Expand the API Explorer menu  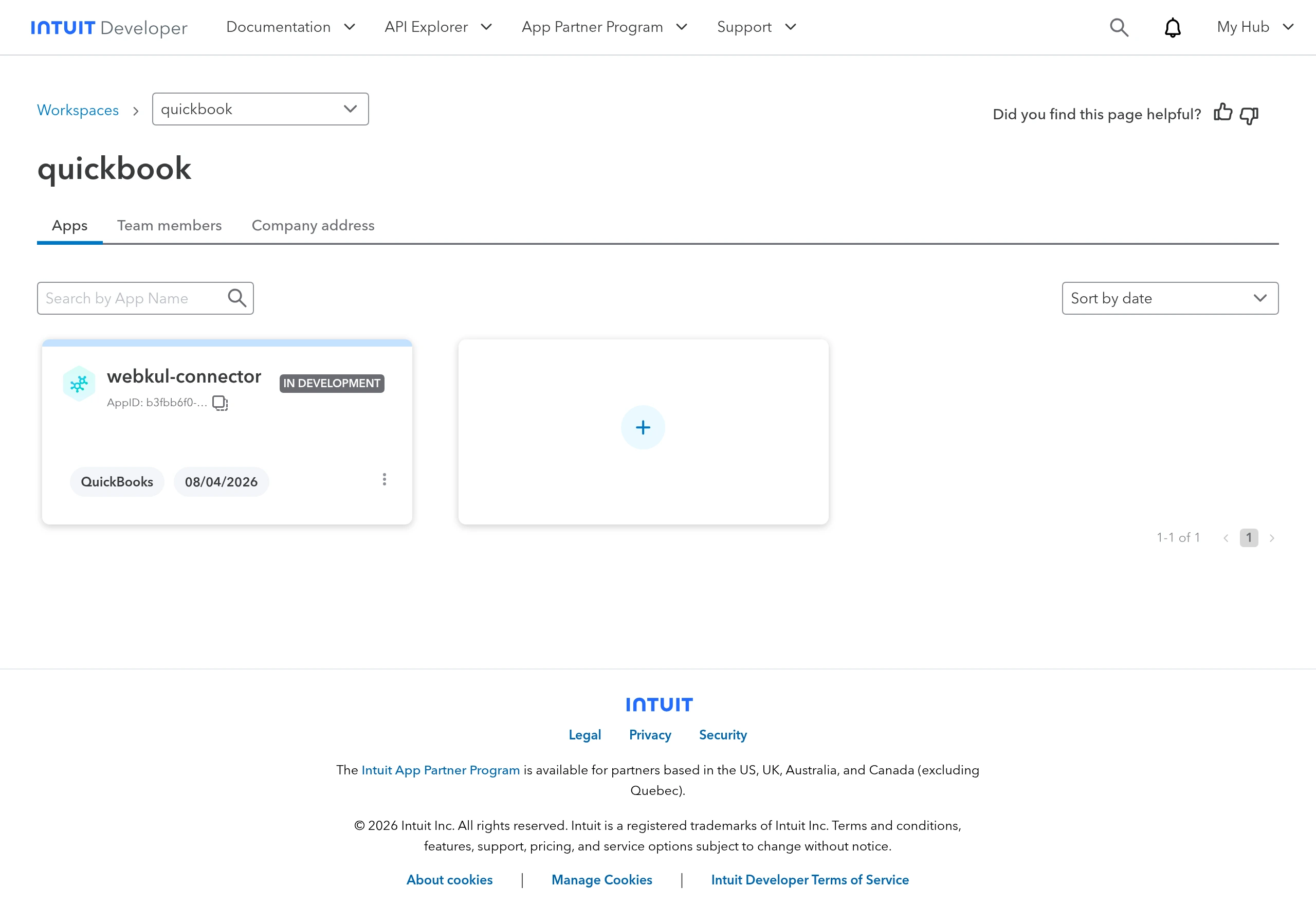point(438,27)
